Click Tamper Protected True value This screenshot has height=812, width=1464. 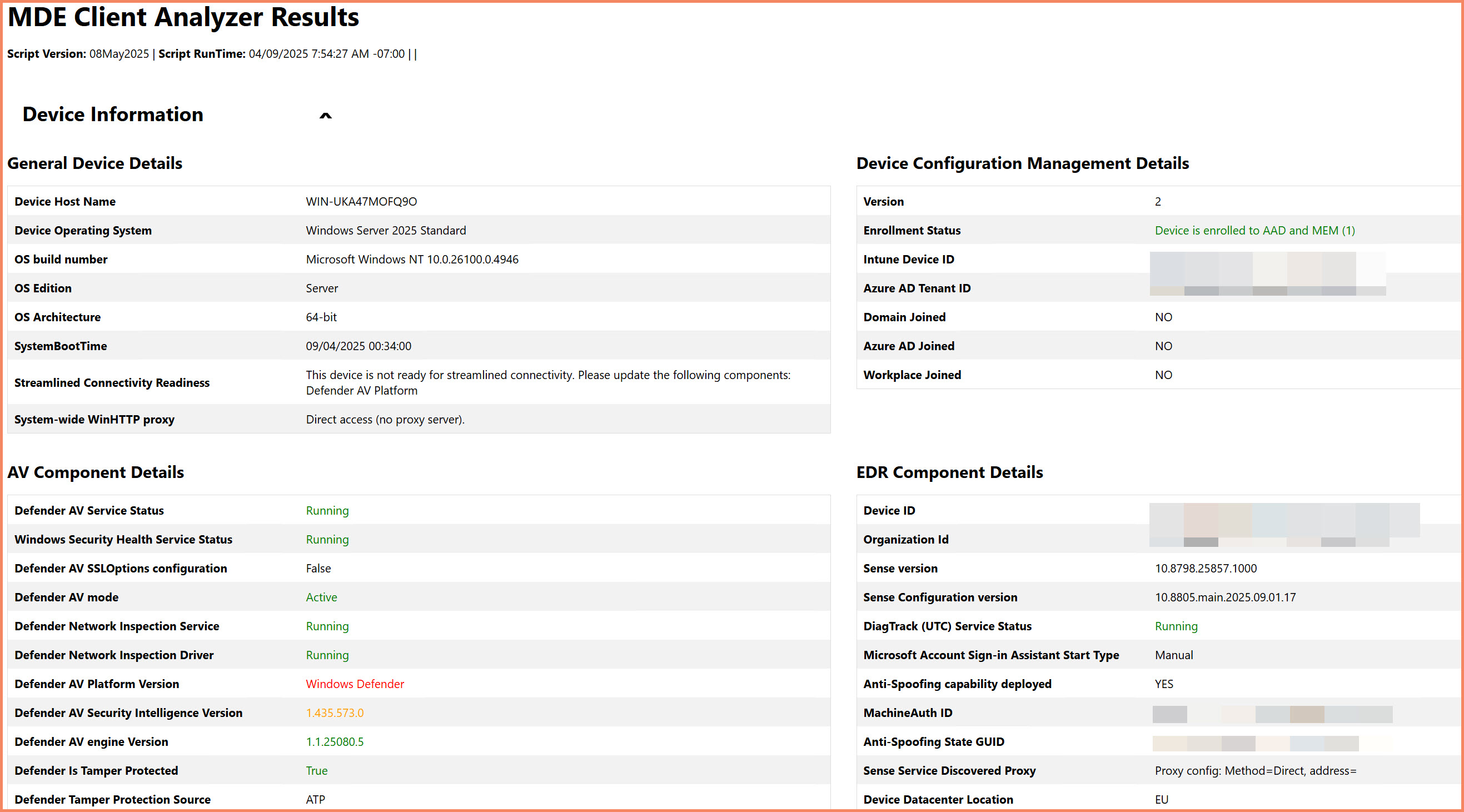(x=317, y=771)
